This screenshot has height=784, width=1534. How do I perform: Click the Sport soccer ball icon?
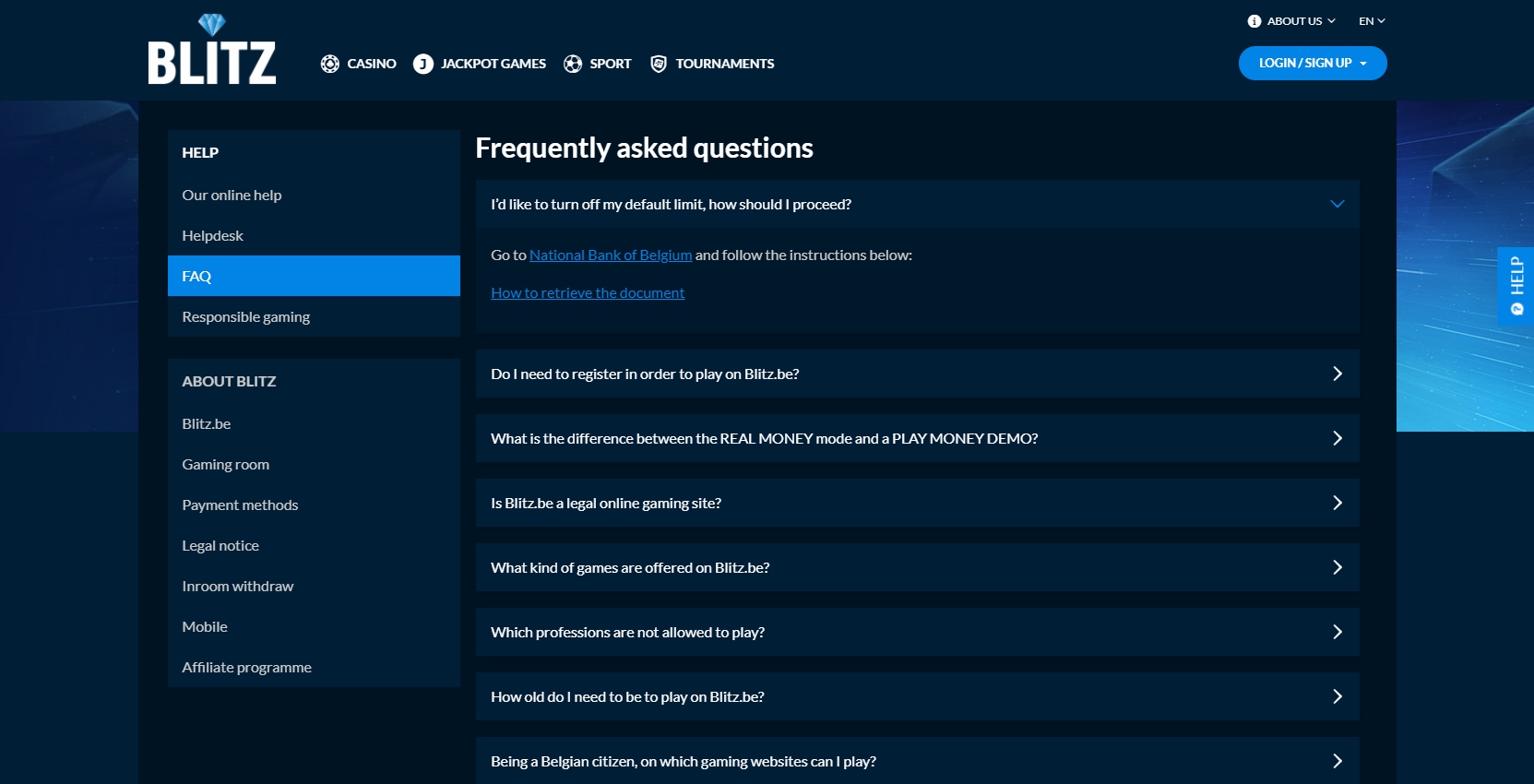click(x=573, y=64)
